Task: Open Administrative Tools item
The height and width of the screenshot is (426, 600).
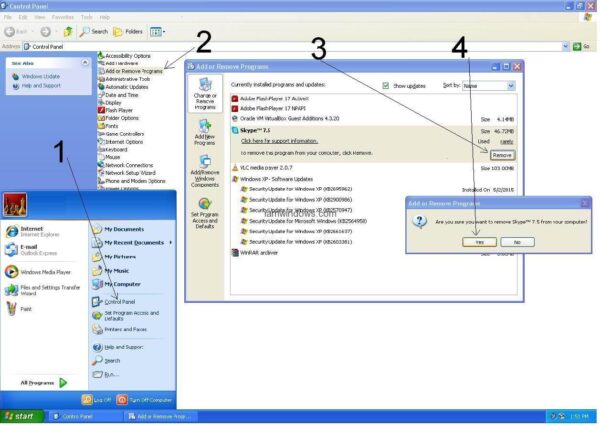Action: click(x=124, y=79)
